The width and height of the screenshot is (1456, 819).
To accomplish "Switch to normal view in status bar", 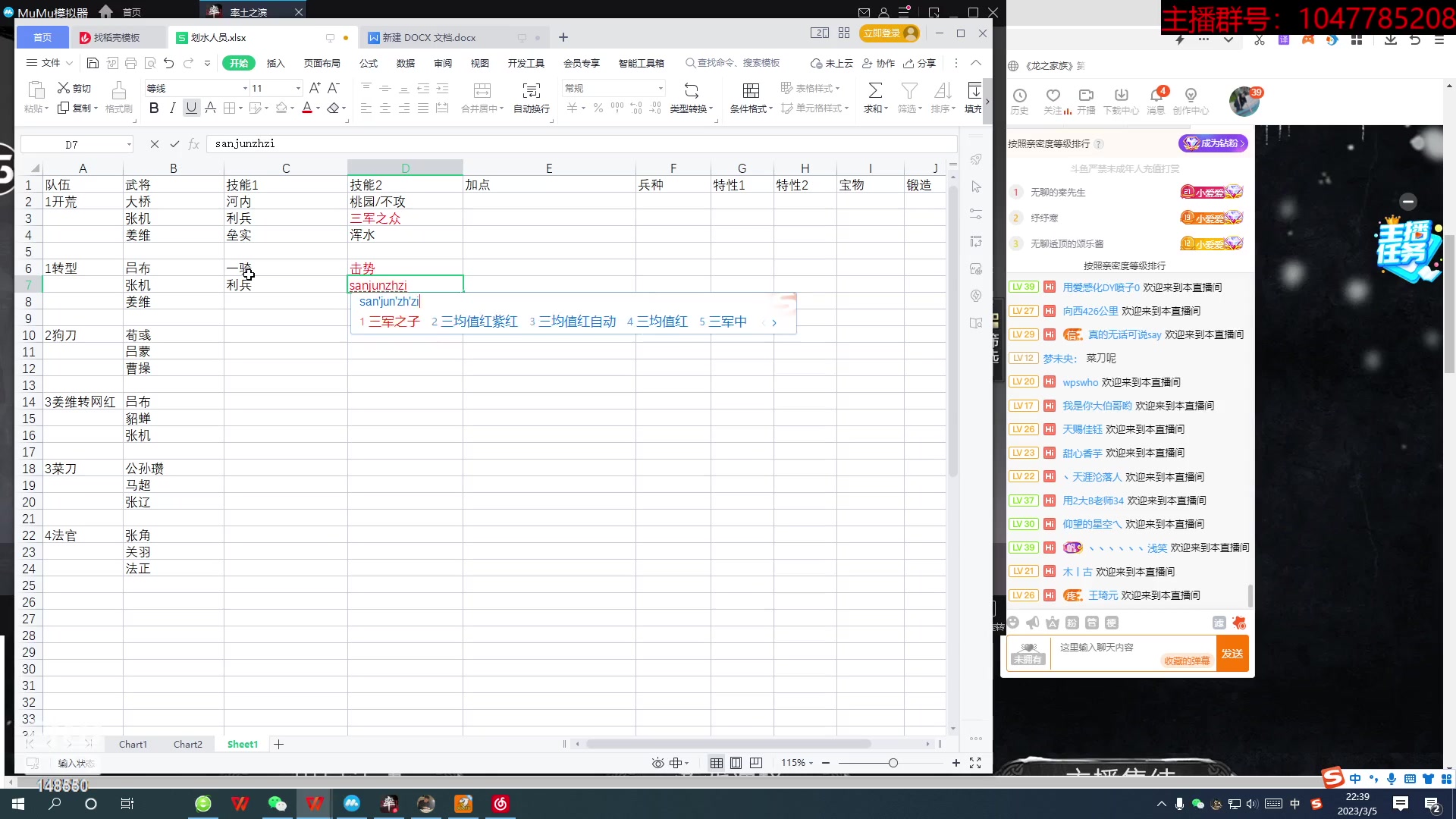I will (x=716, y=763).
